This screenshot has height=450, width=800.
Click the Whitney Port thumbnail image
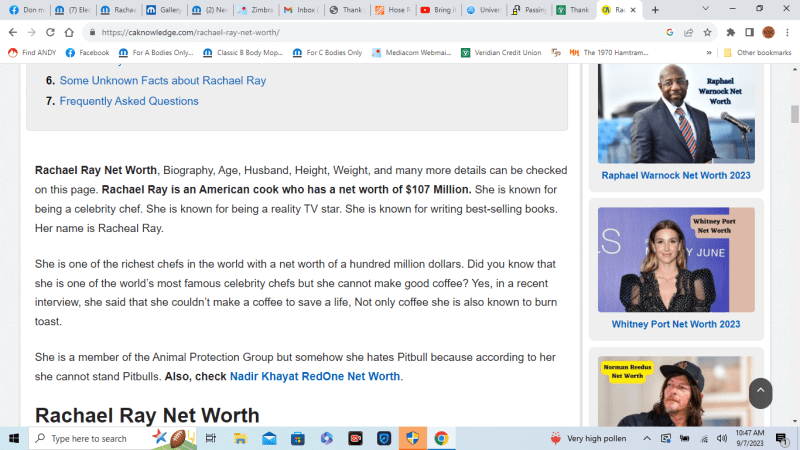click(x=676, y=260)
